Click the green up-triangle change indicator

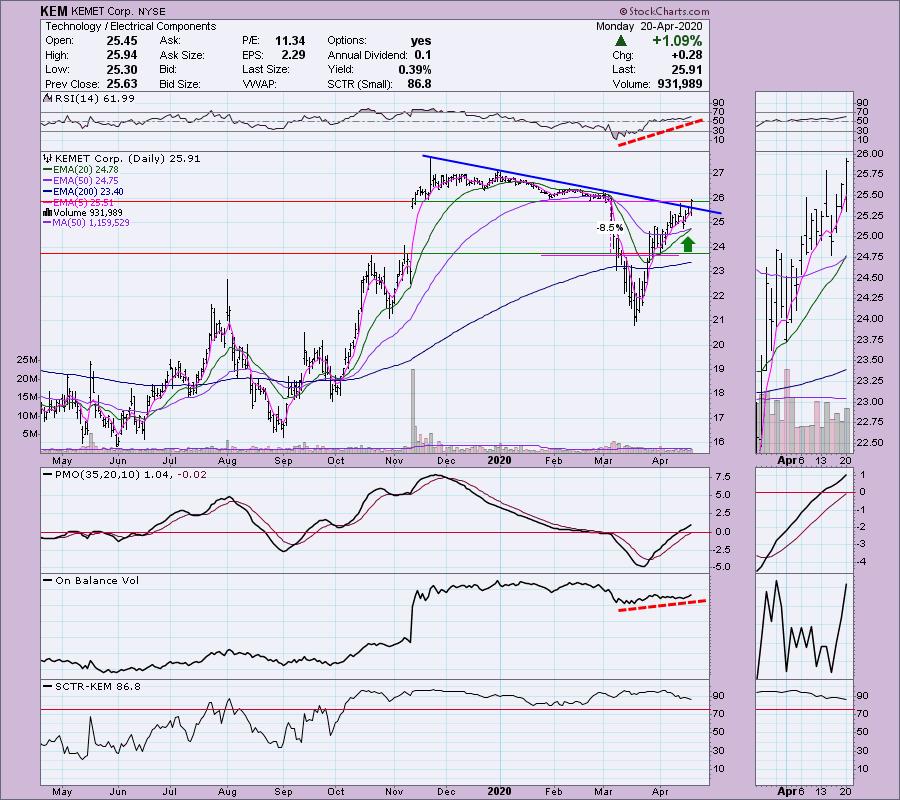pyautogui.click(x=620, y=41)
